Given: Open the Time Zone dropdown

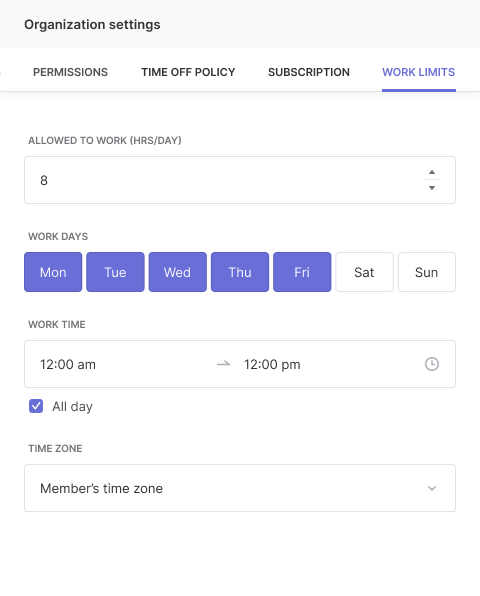Looking at the screenshot, I should tap(240, 488).
